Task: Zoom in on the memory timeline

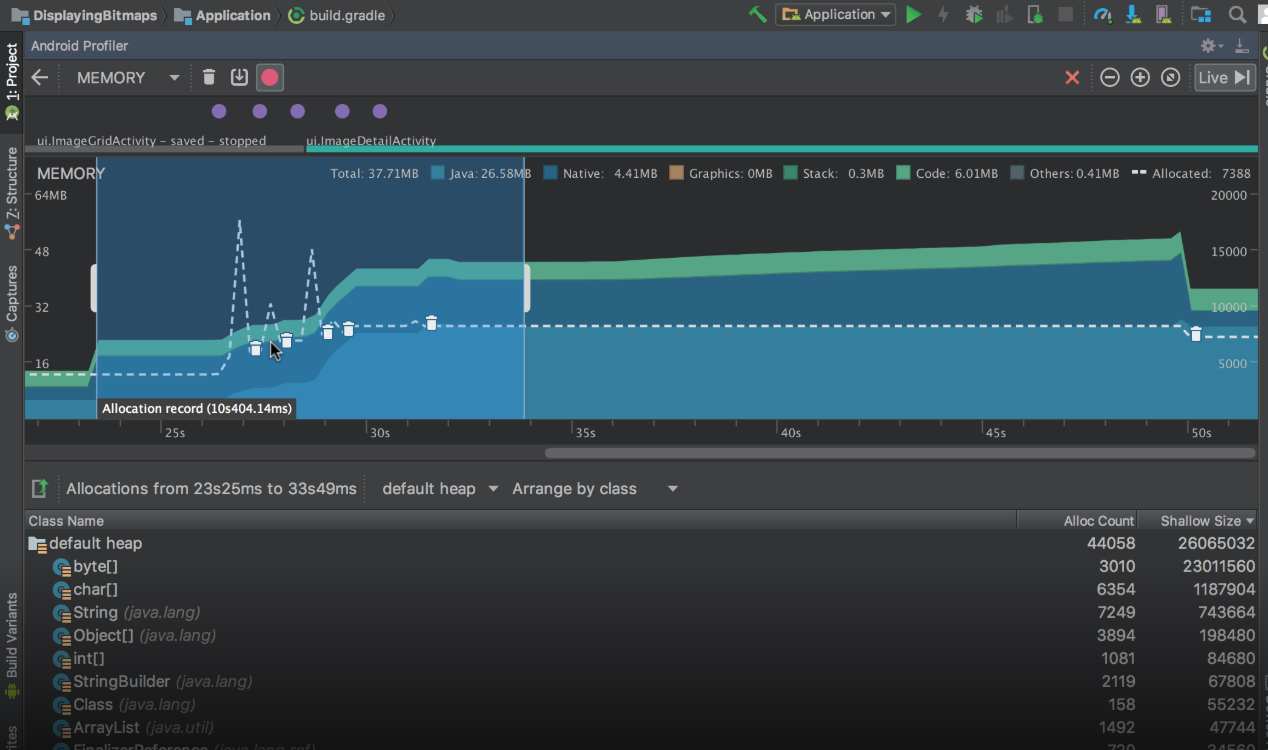Action: [x=1140, y=77]
